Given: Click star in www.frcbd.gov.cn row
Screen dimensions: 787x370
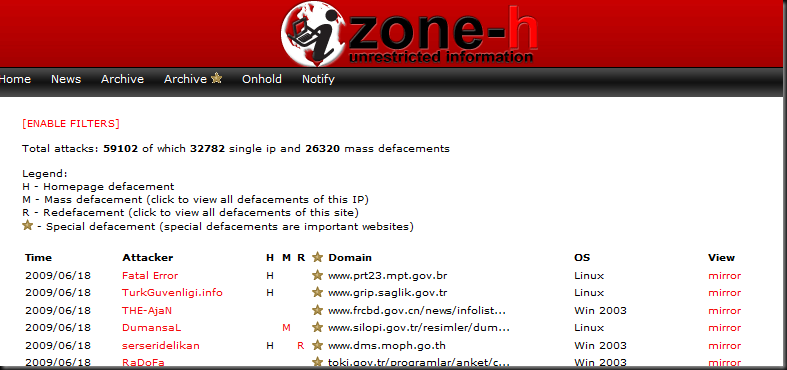Looking at the screenshot, I should tap(317, 310).
